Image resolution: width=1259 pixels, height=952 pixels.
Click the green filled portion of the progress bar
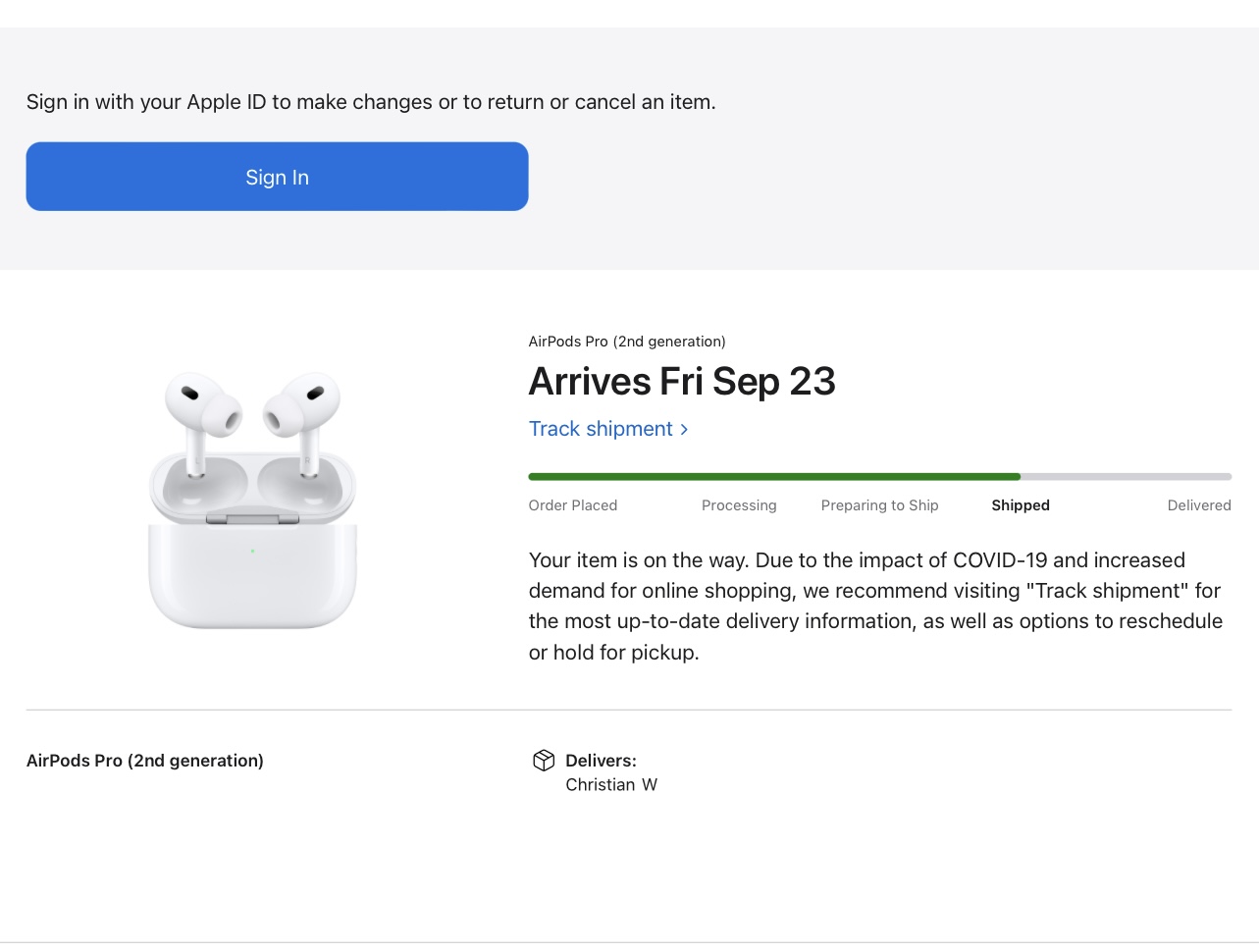tap(773, 477)
